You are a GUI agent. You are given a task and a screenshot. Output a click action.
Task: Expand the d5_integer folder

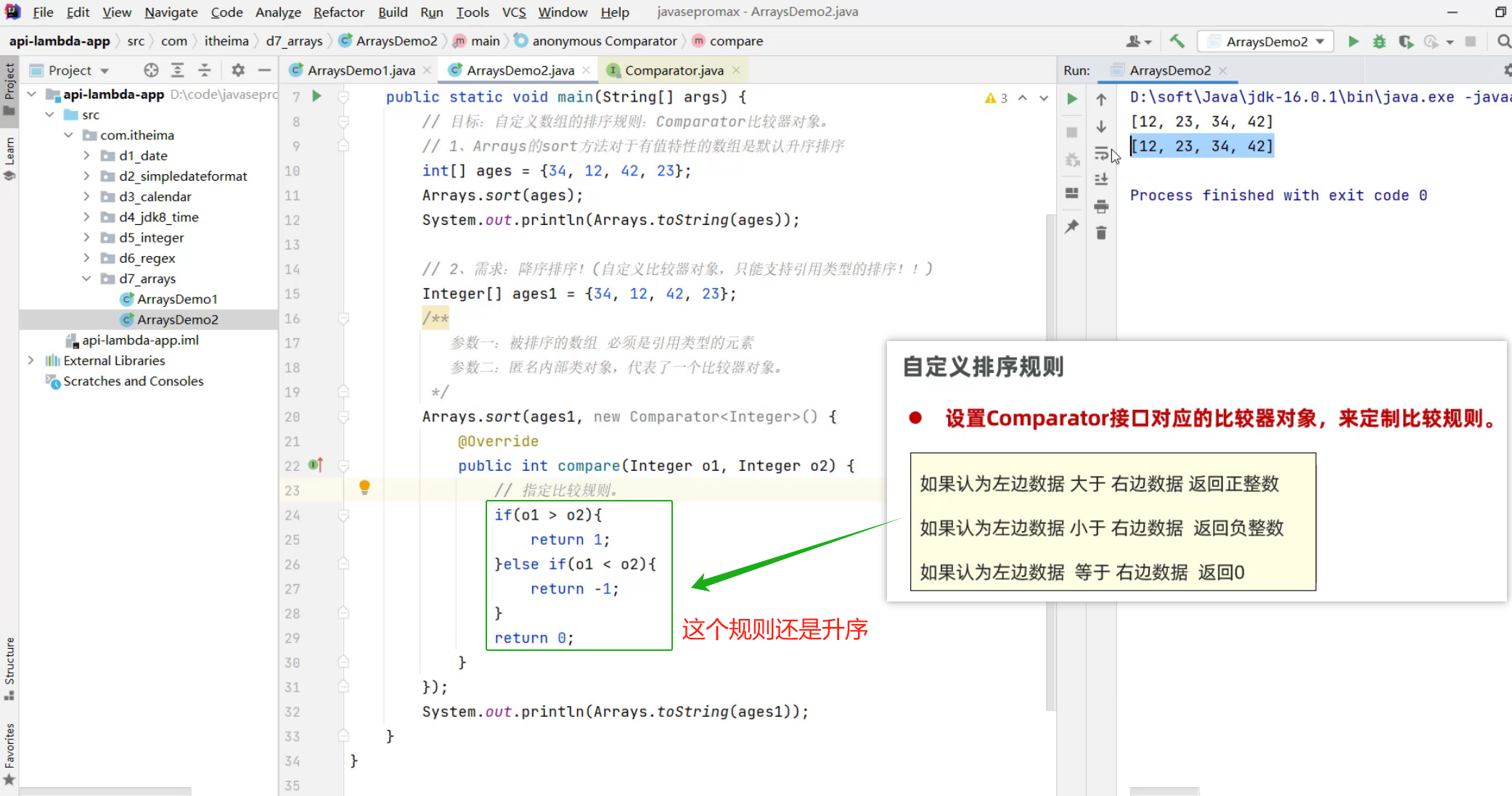(86, 237)
